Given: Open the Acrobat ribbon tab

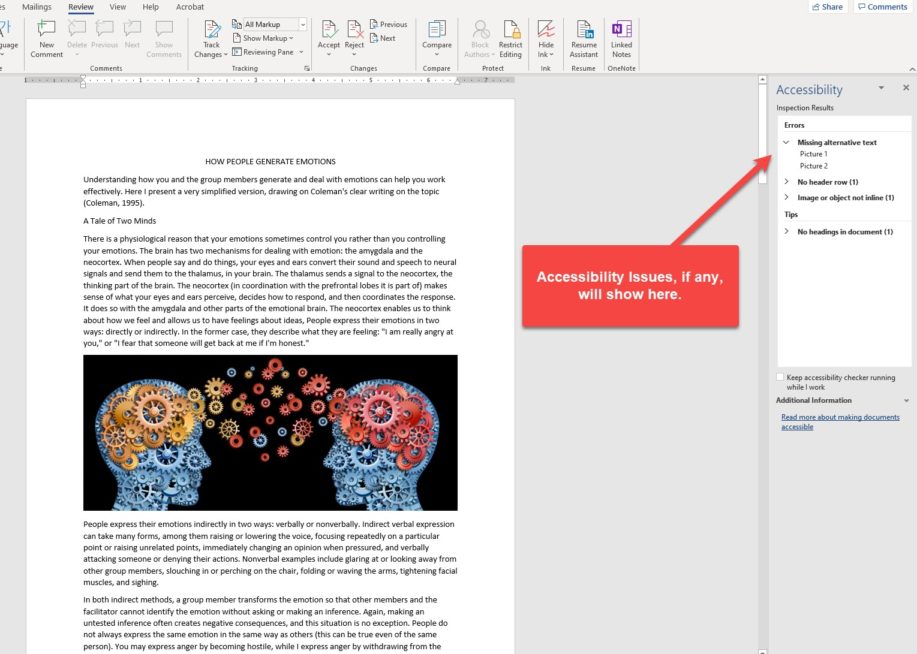Looking at the screenshot, I should pyautogui.click(x=190, y=5).
